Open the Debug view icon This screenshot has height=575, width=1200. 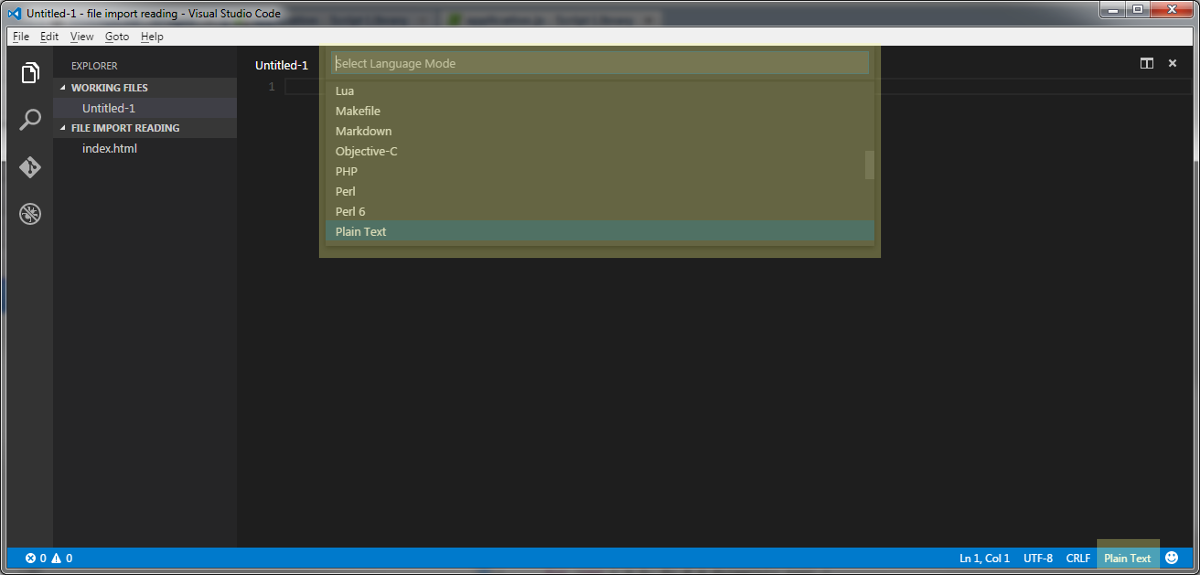click(x=30, y=214)
